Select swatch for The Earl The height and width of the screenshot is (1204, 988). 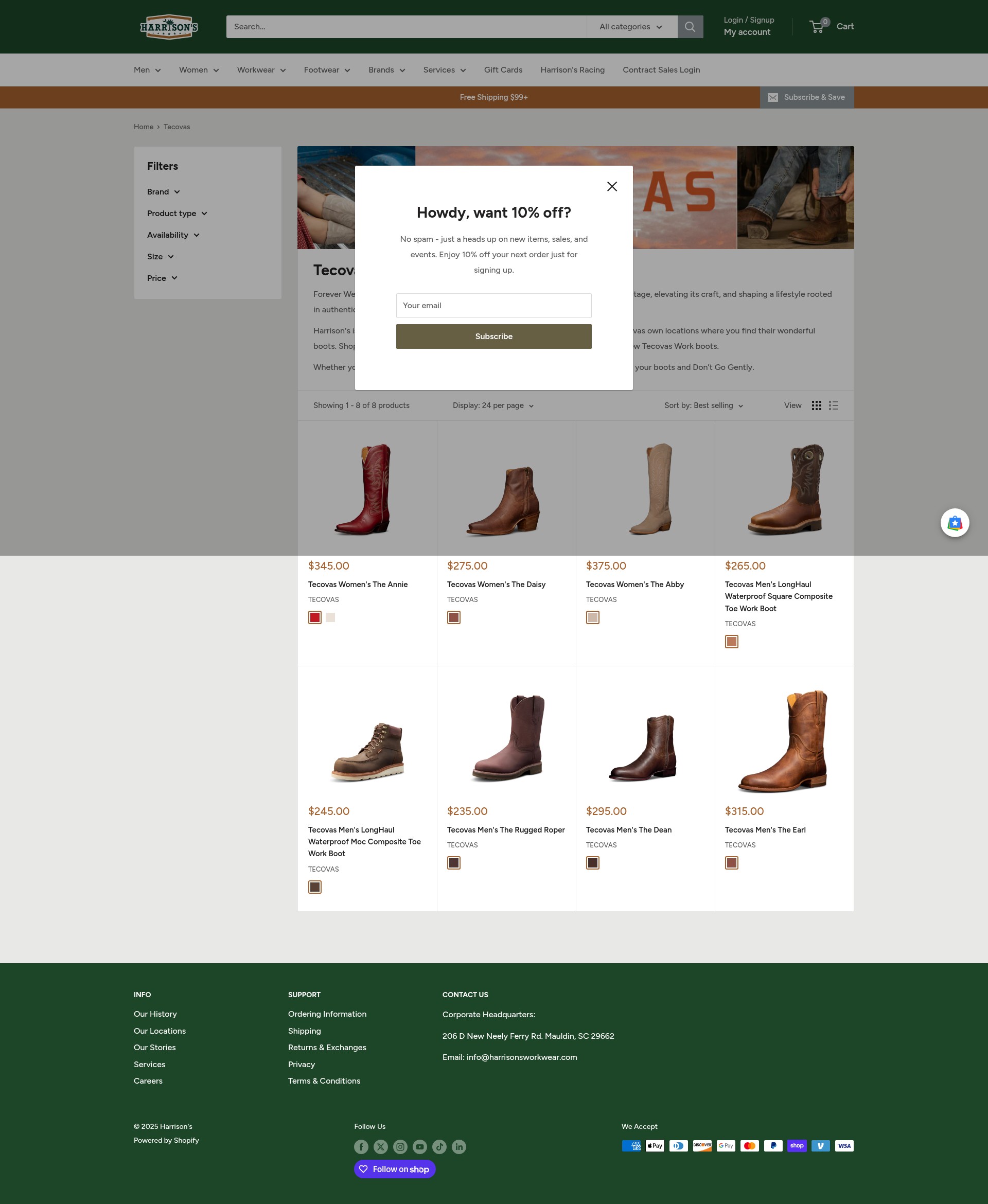click(x=731, y=863)
